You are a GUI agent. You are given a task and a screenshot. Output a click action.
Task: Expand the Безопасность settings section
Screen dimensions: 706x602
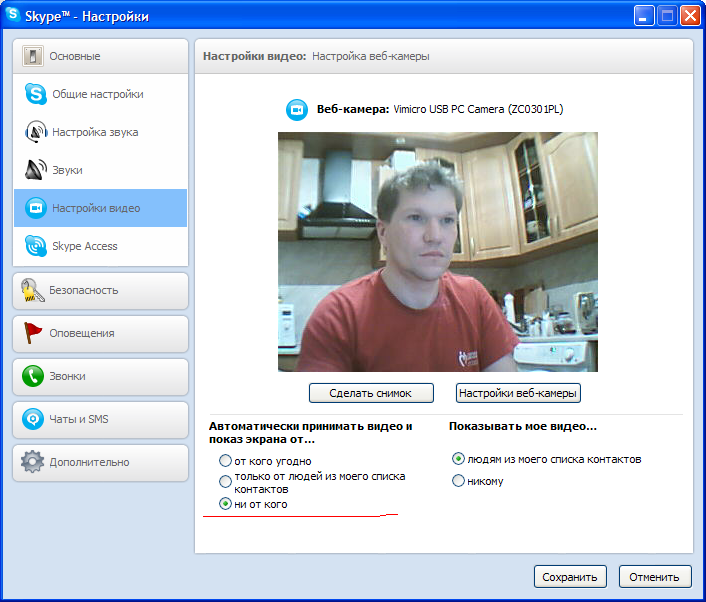(100, 290)
